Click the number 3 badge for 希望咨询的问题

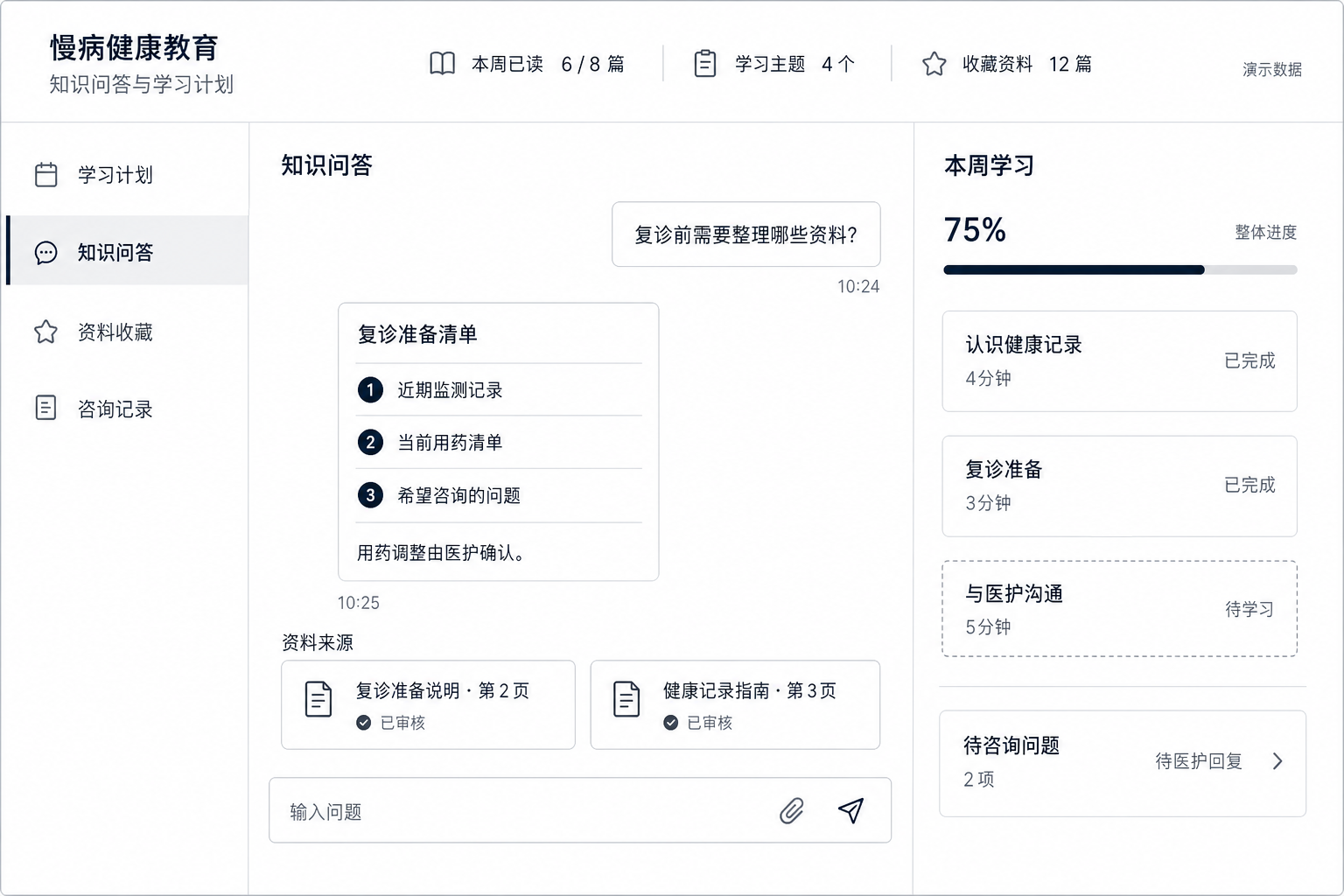[370, 495]
